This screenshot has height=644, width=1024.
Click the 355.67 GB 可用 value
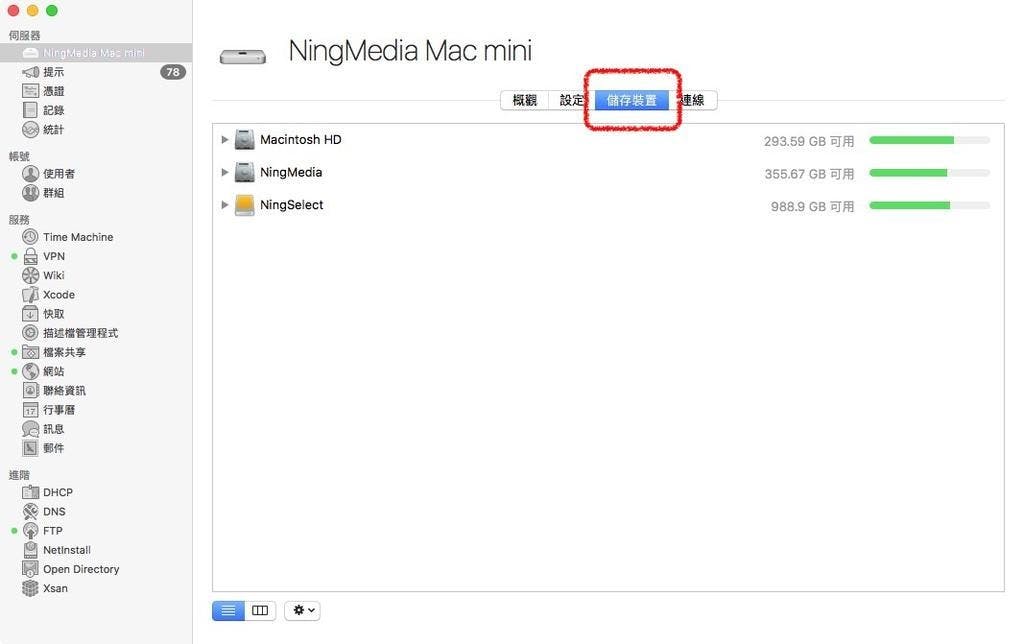click(809, 174)
